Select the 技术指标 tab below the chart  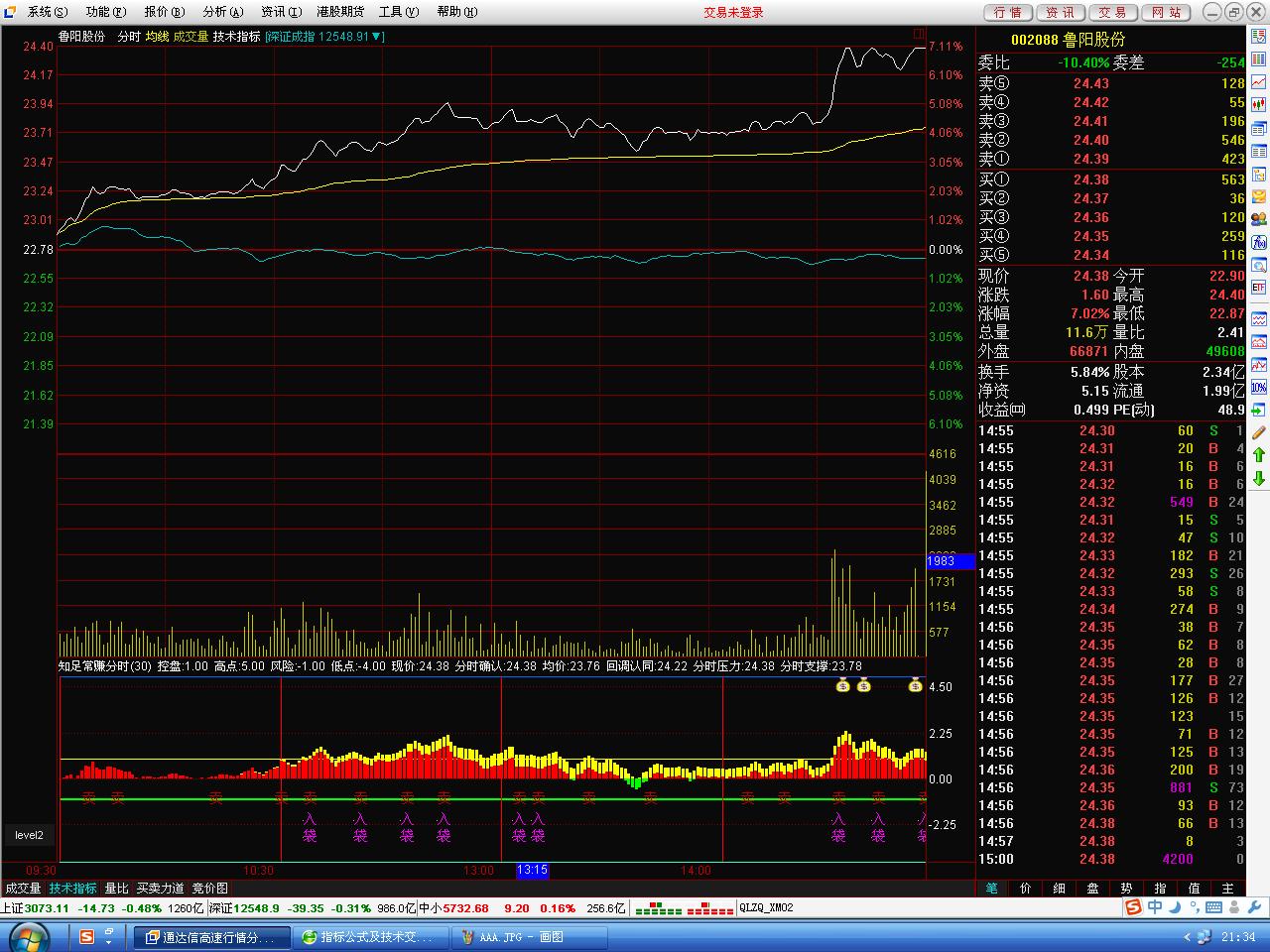pyautogui.click(x=73, y=889)
